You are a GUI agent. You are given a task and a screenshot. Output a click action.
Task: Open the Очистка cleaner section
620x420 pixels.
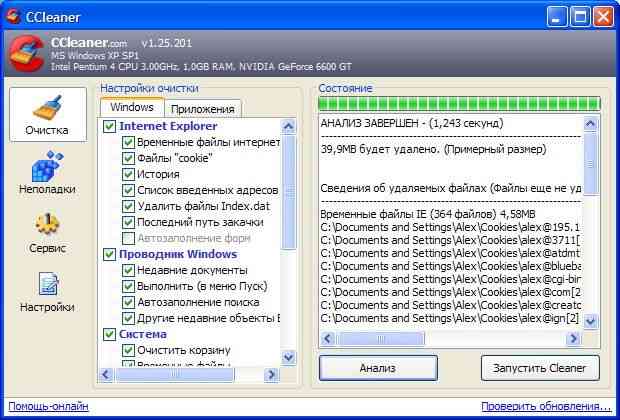(x=47, y=115)
